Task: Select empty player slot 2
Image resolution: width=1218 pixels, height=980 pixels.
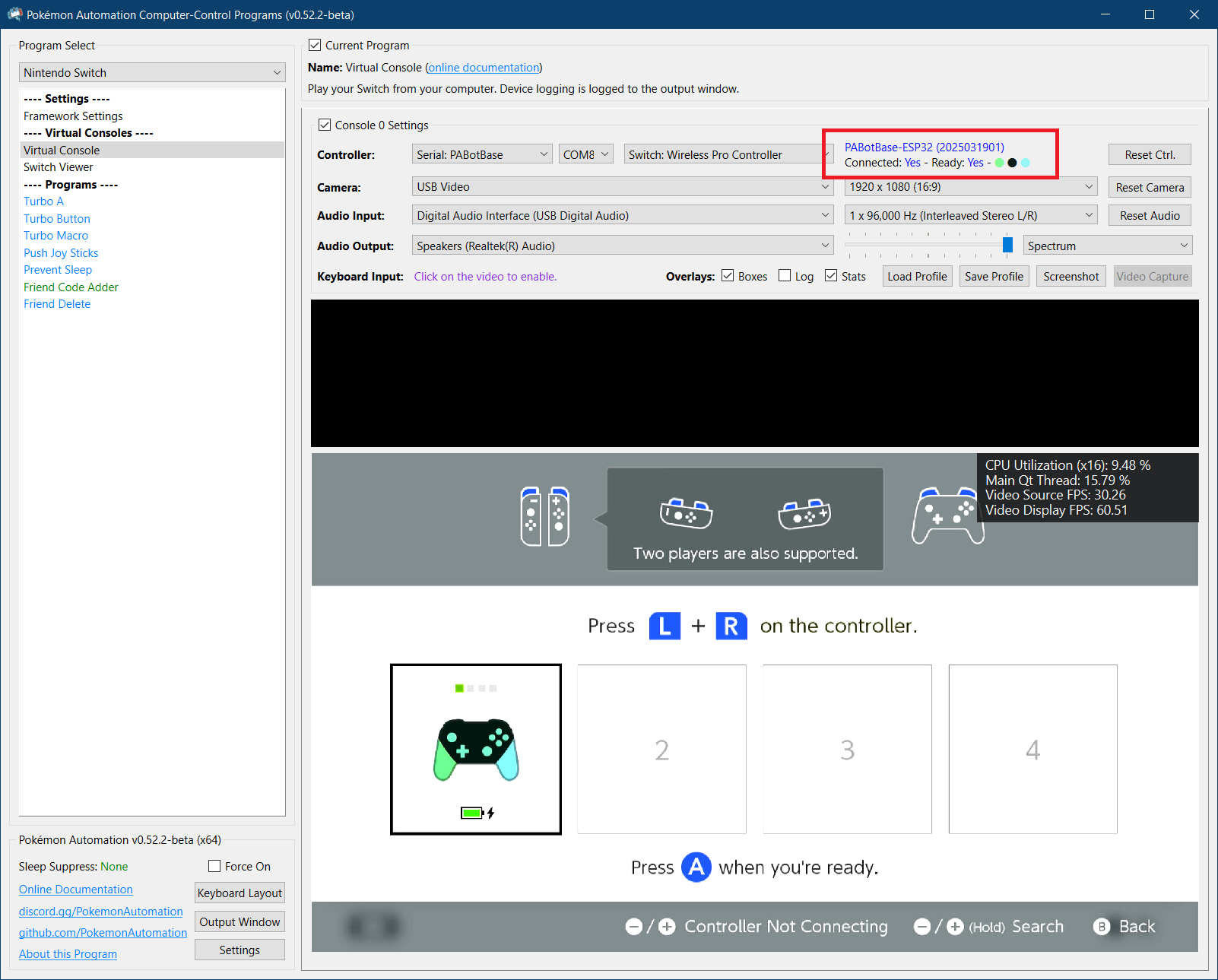Action: point(661,750)
